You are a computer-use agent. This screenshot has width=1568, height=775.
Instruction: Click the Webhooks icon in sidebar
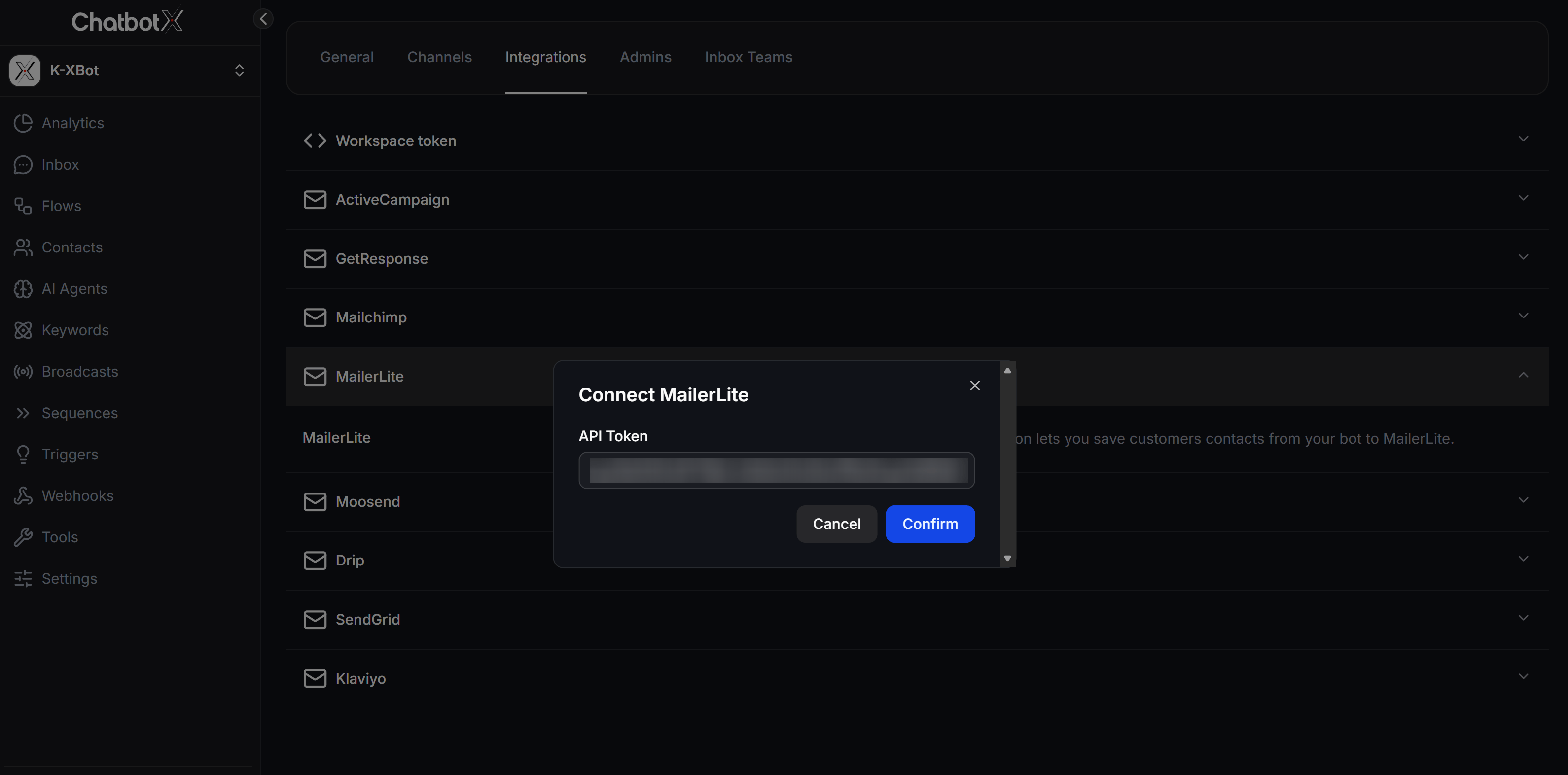(x=23, y=495)
